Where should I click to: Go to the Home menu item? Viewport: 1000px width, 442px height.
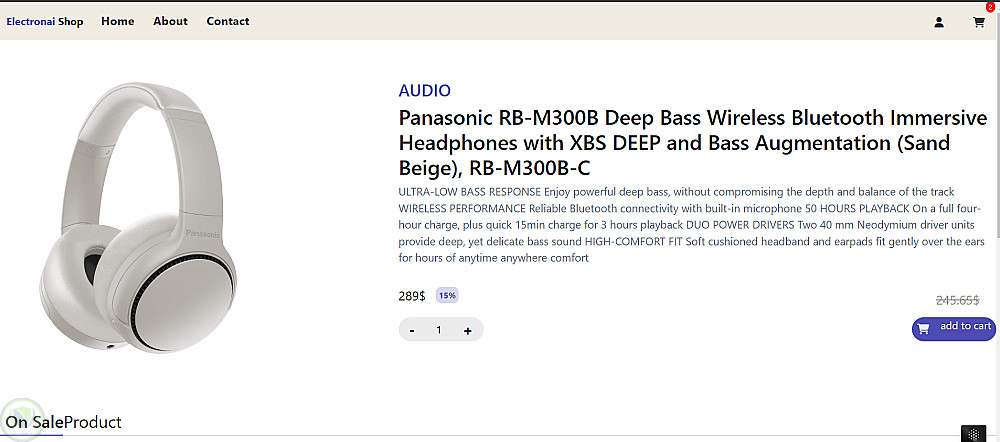click(117, 21)
